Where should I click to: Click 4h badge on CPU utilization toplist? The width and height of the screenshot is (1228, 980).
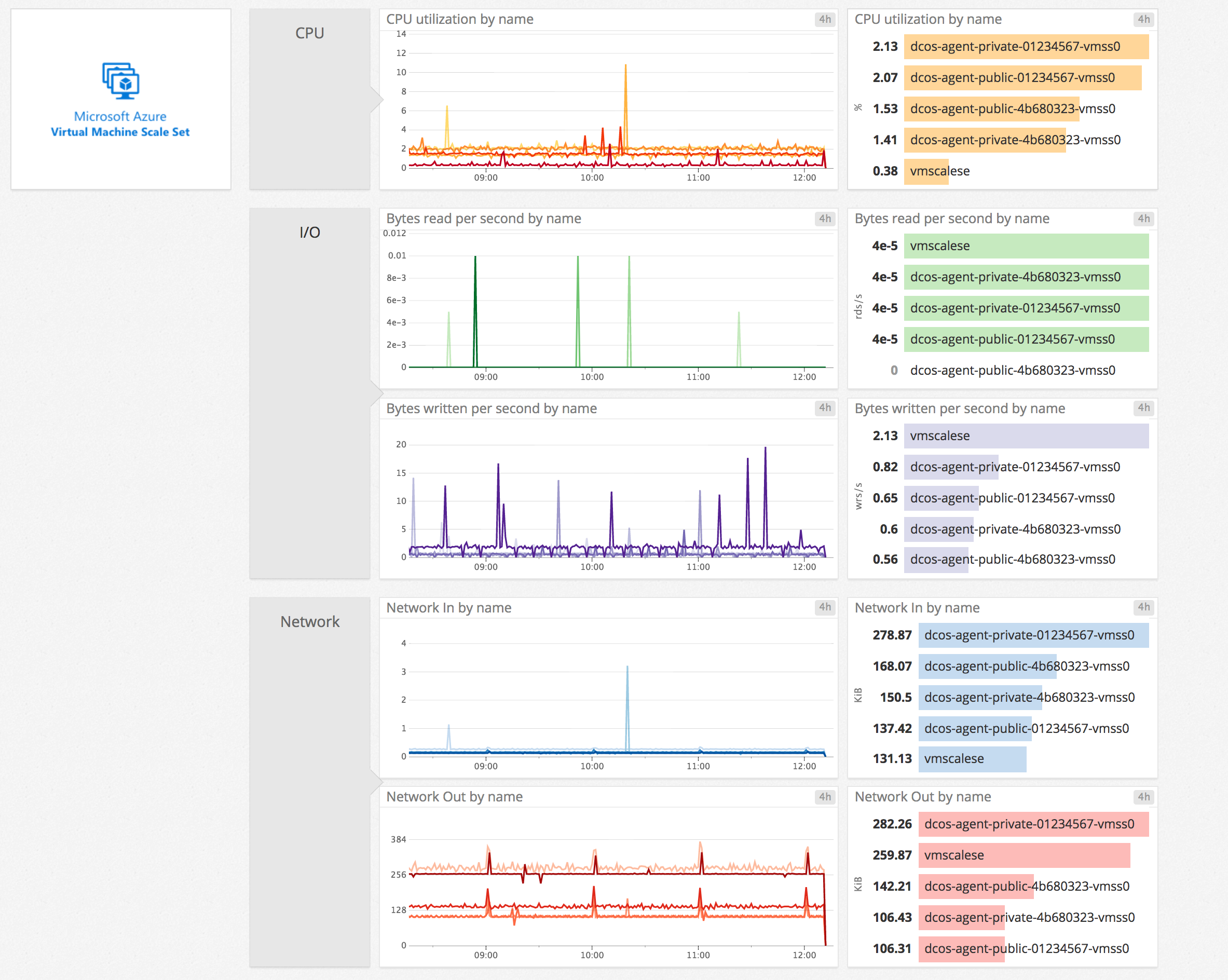coord(1144,19)
